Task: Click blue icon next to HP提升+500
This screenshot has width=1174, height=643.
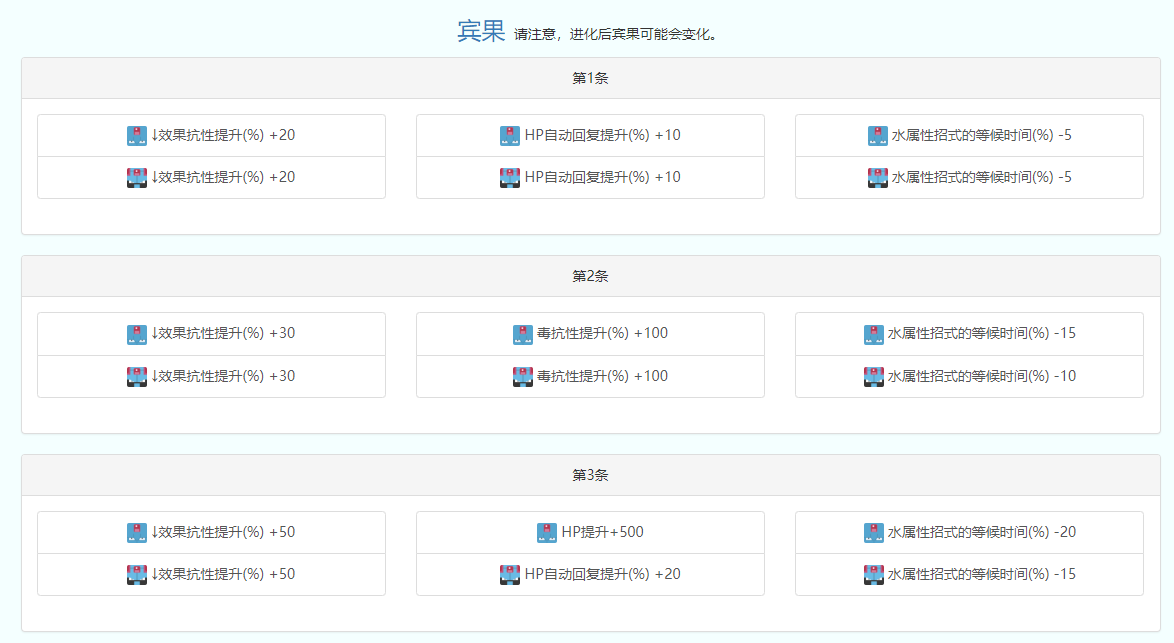Action: [x=547, y=533]
